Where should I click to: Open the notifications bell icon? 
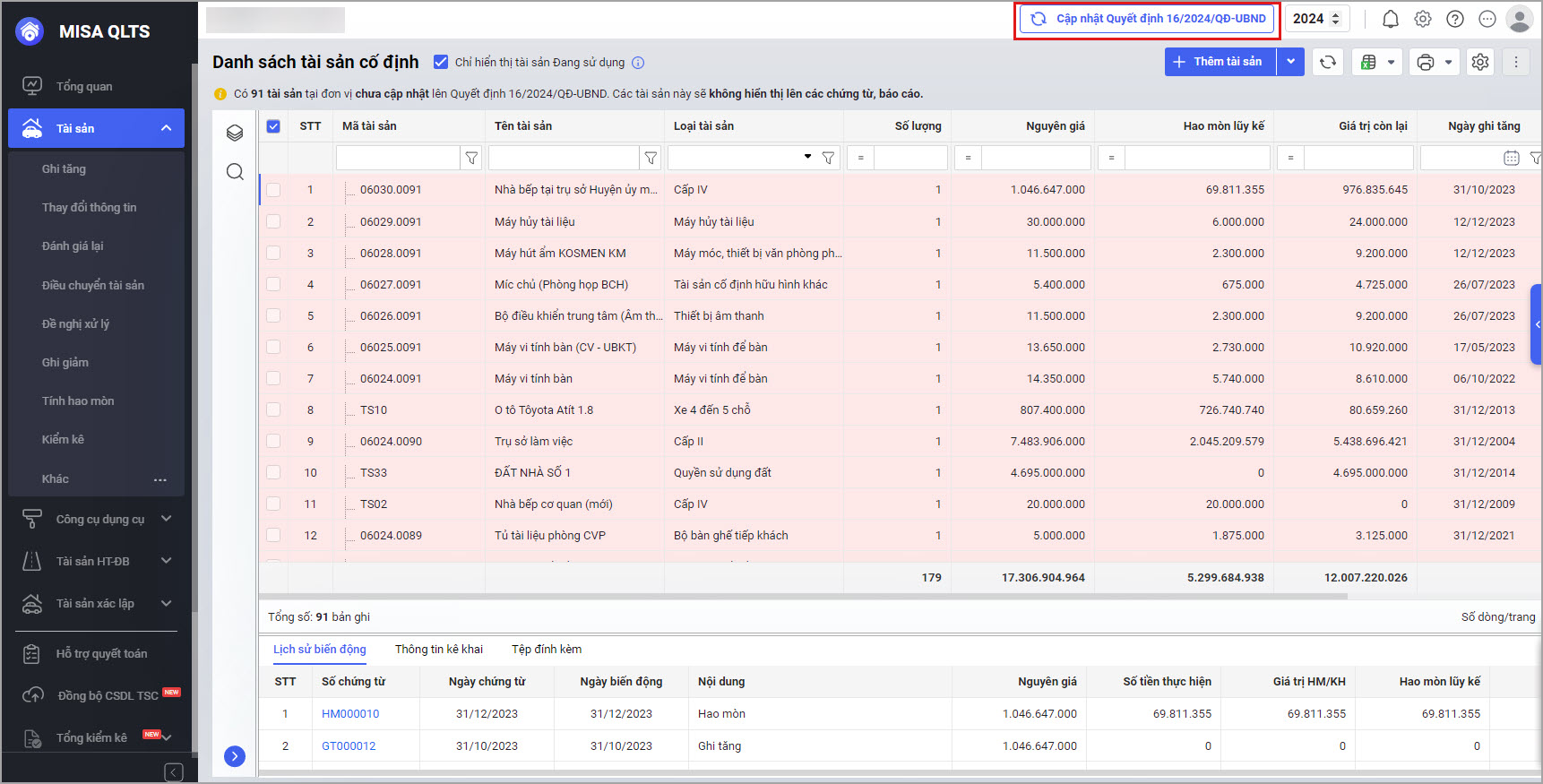pos(1390,19)
